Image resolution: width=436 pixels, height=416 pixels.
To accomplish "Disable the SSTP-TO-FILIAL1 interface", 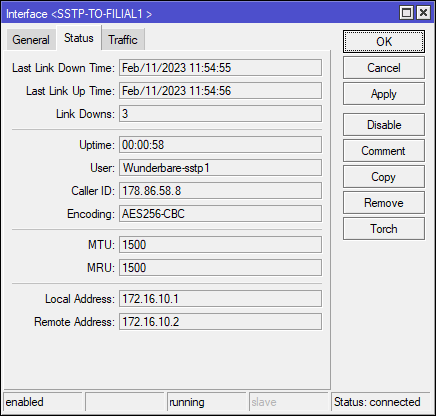I will [x=384, y=125].
